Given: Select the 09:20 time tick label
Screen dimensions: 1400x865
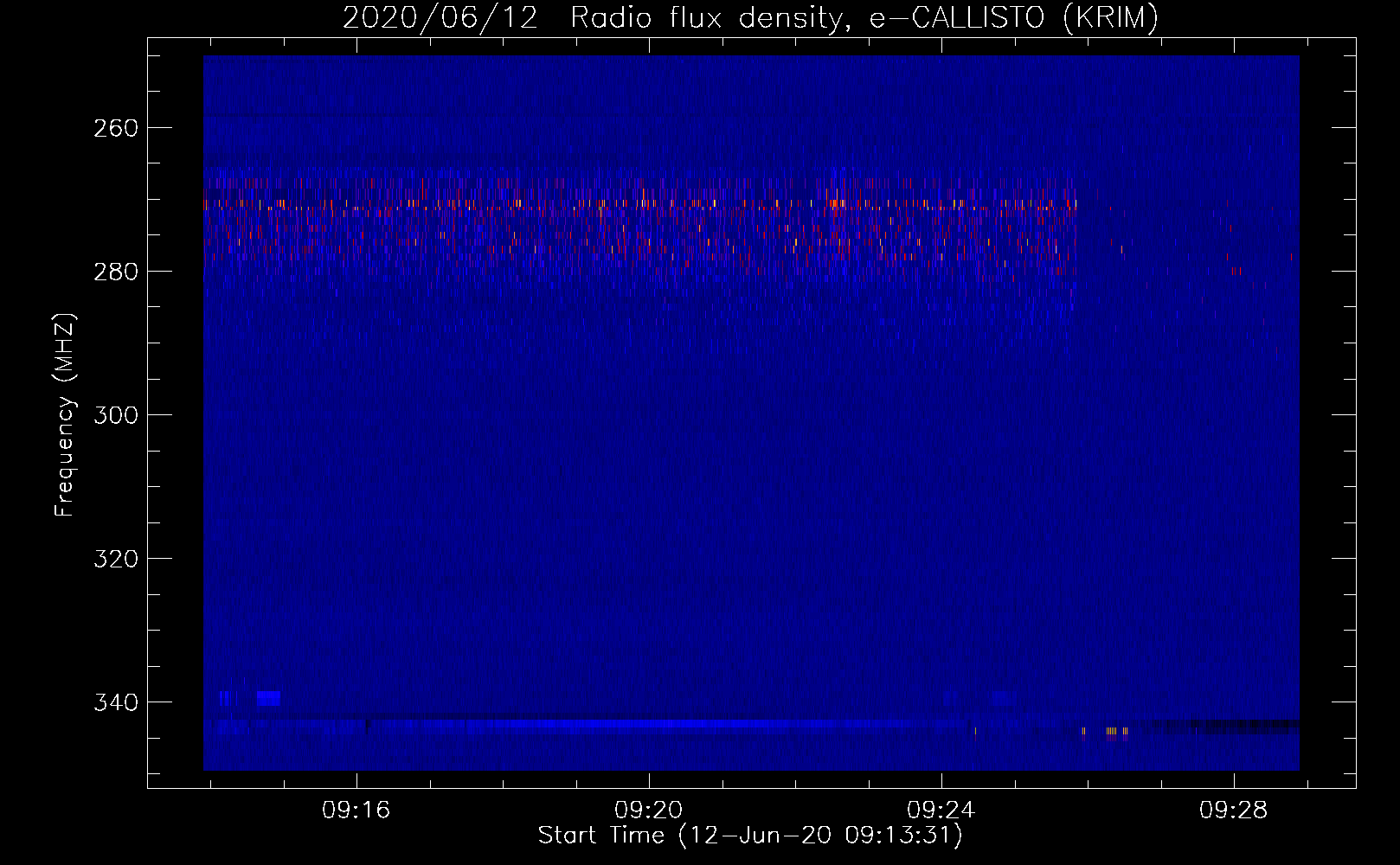Looking at the screenshot, I should click(649, 811).
